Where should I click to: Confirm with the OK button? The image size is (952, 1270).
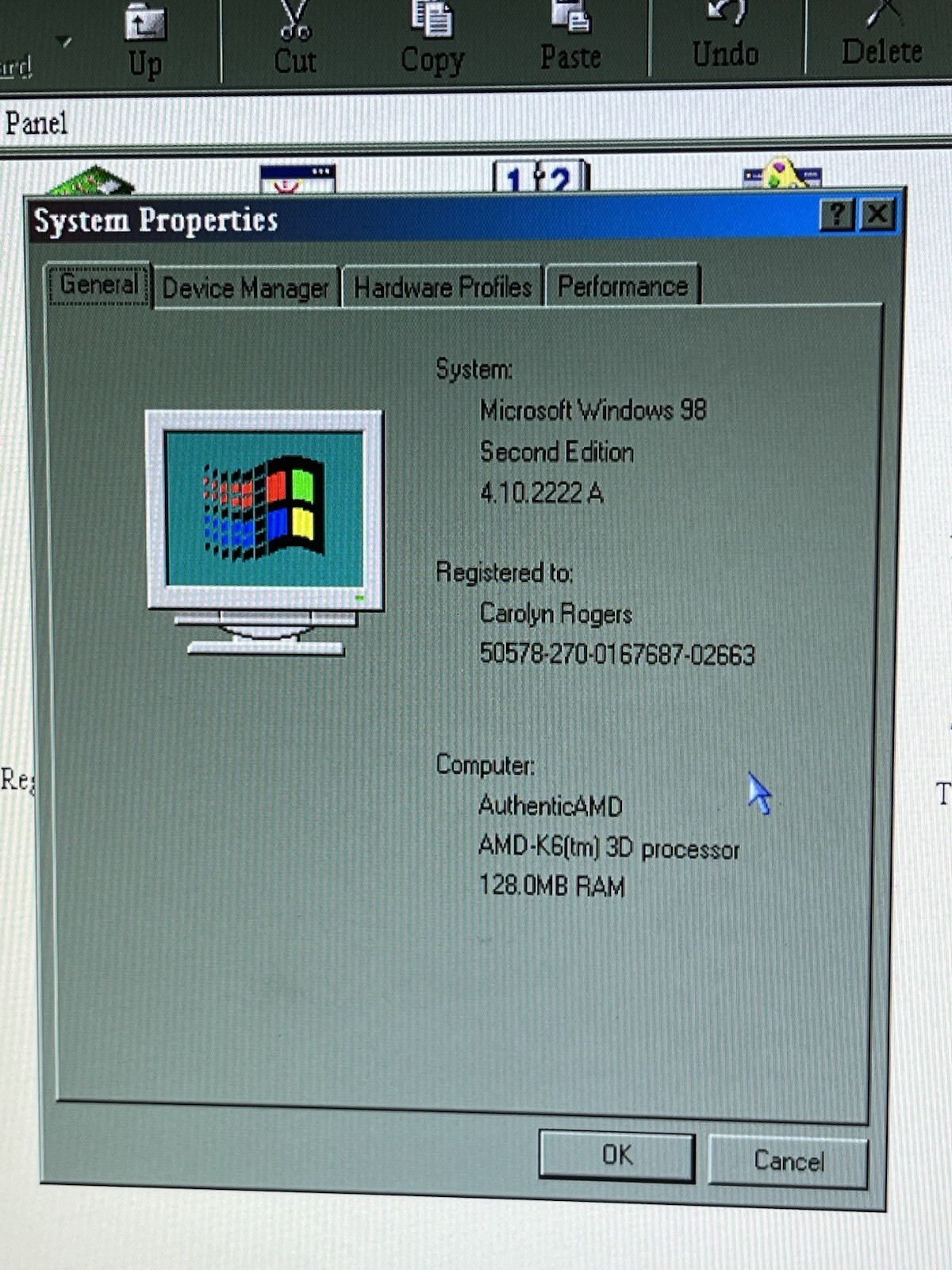617,1155
